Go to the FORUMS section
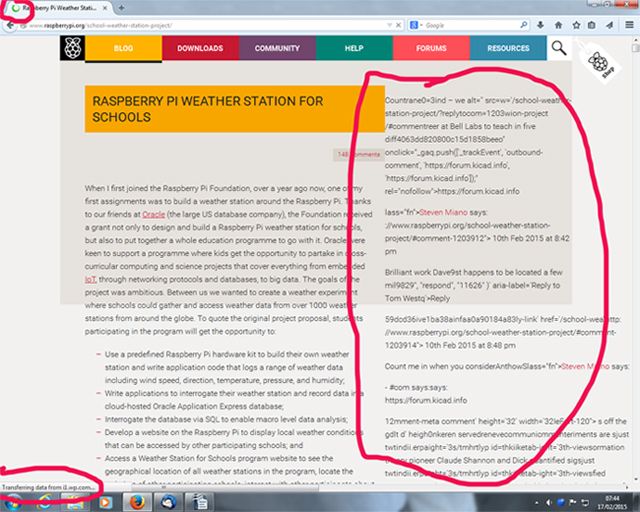This screenshot has width=640, height=512. (x=431, y=48)
